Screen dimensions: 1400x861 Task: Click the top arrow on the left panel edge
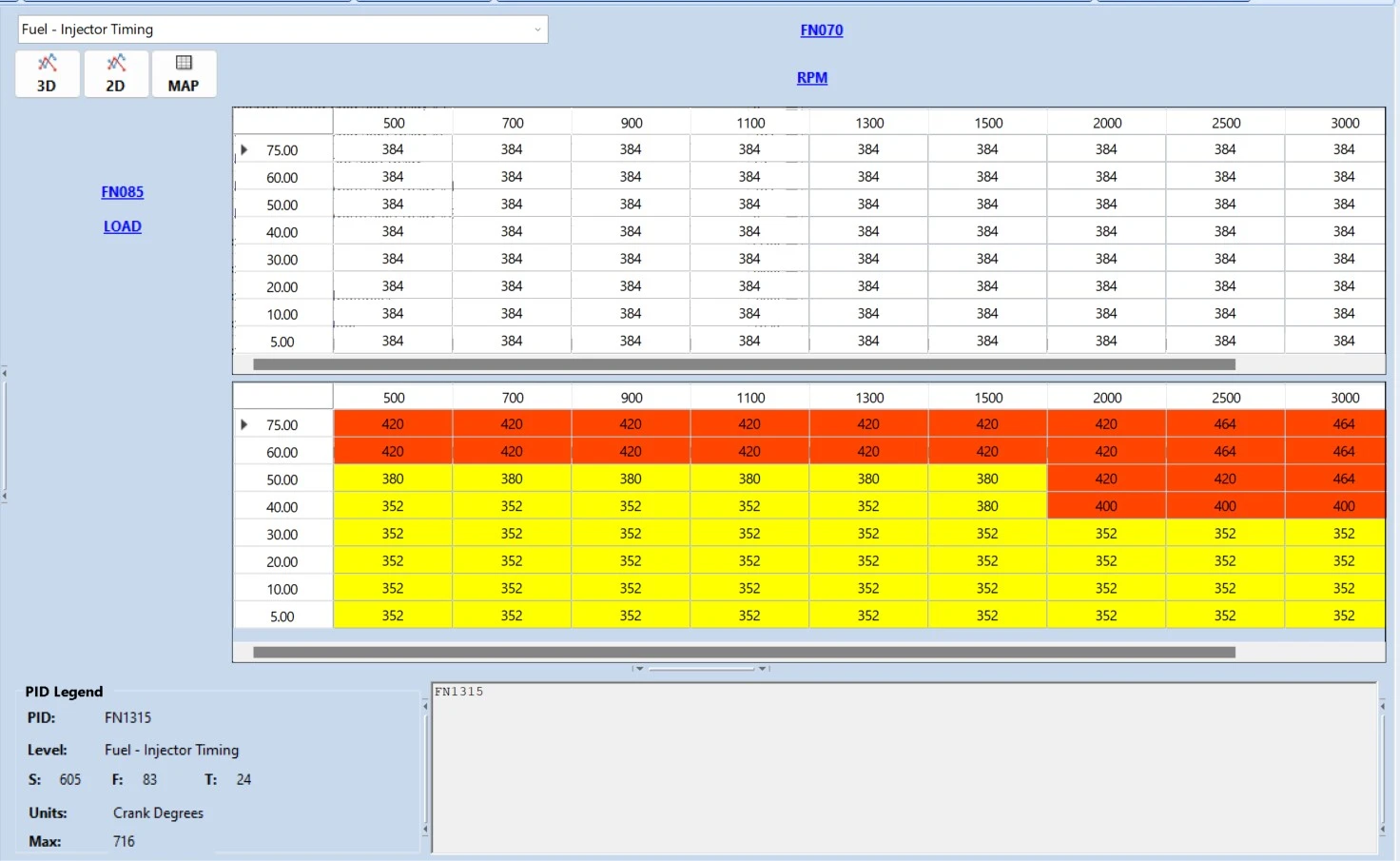(x=4, y=373)
